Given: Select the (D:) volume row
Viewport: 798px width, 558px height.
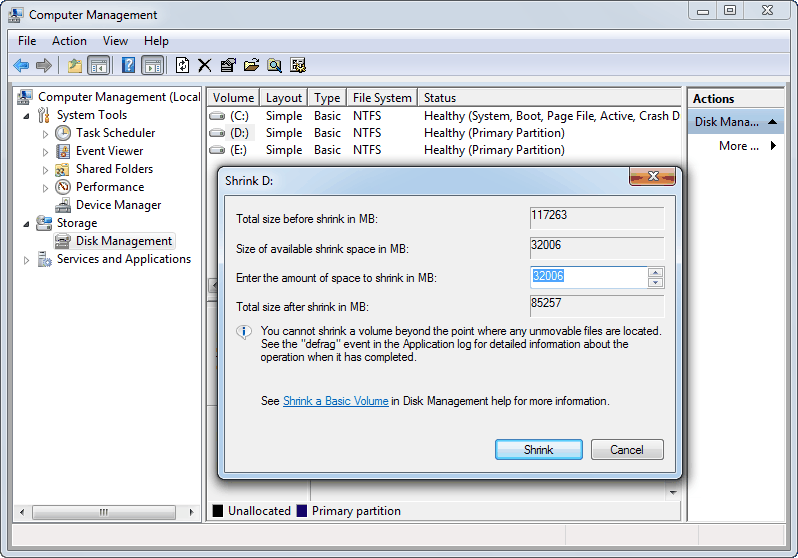Looking at the screenshot, I should pyautogui.click(x=443, y=133).
